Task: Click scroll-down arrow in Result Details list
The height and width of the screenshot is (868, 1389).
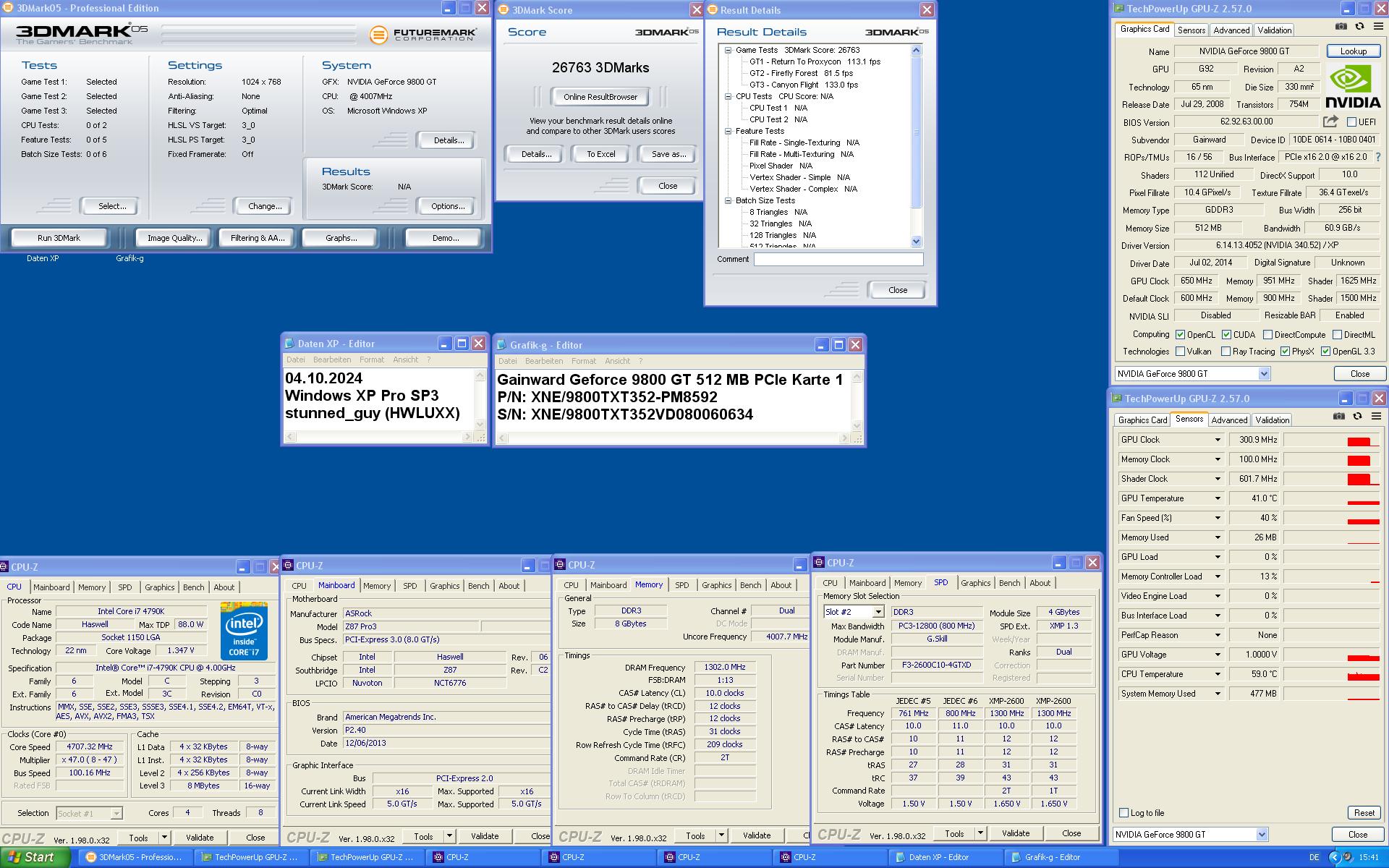Action: 917,242
